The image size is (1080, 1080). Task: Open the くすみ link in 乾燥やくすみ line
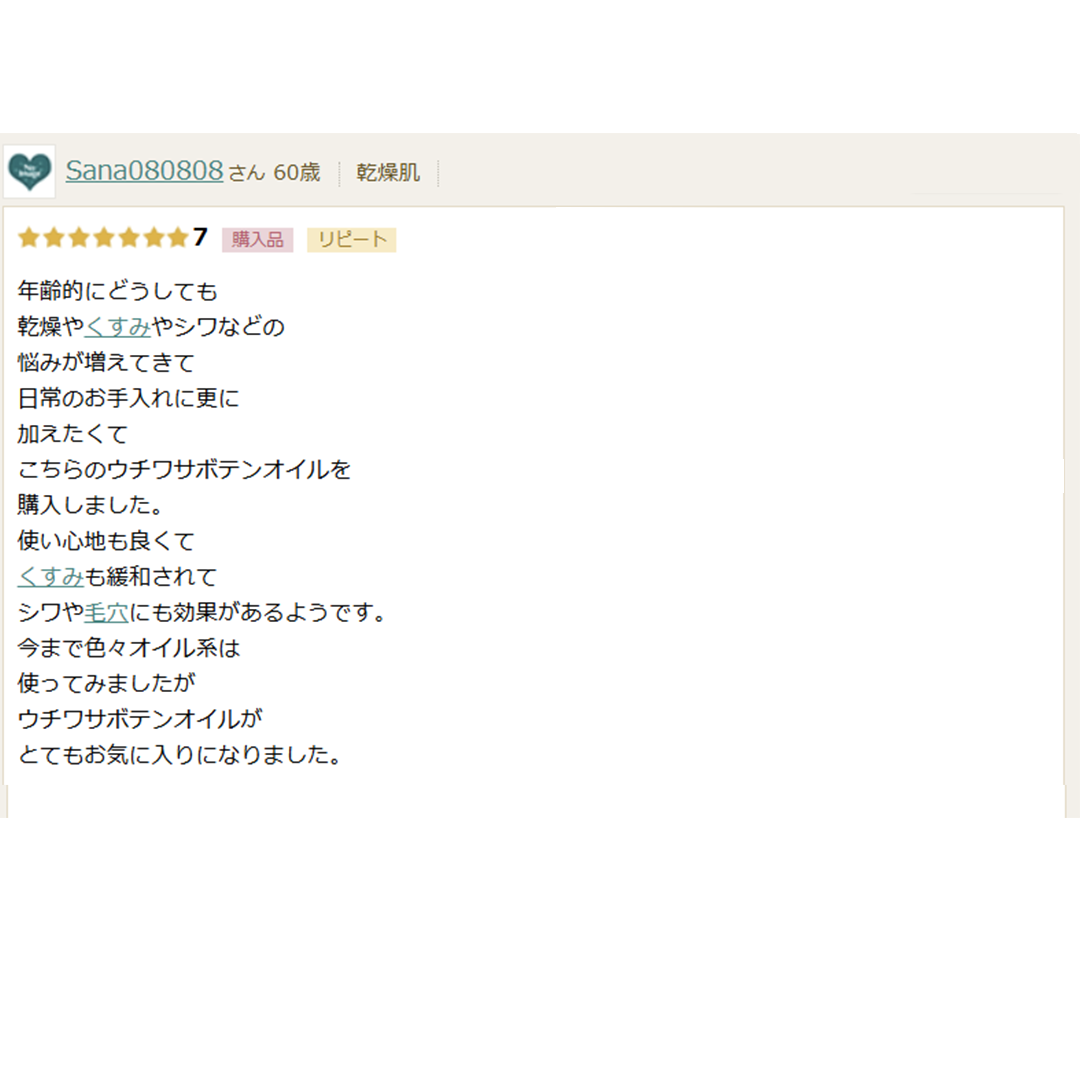point(118,326)
